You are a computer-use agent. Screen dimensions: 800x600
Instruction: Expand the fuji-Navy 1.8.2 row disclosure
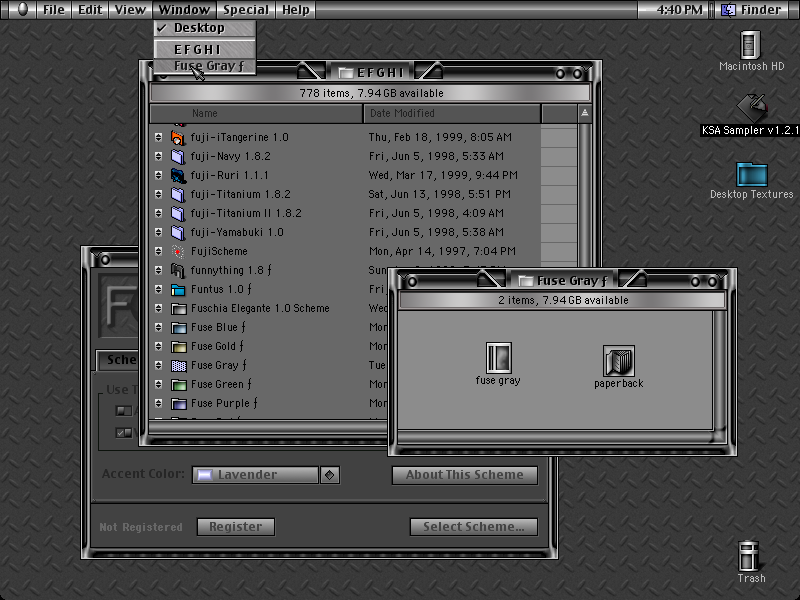pos(158,156)
